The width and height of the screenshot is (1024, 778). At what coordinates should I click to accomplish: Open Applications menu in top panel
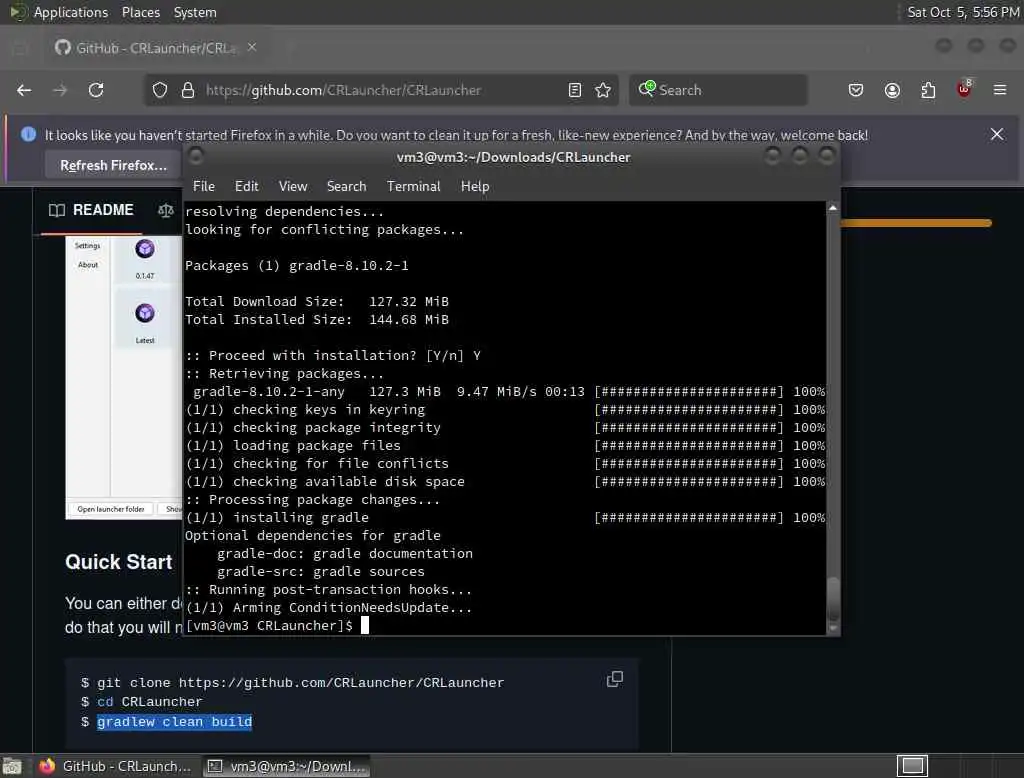click(x=71, y=12)
